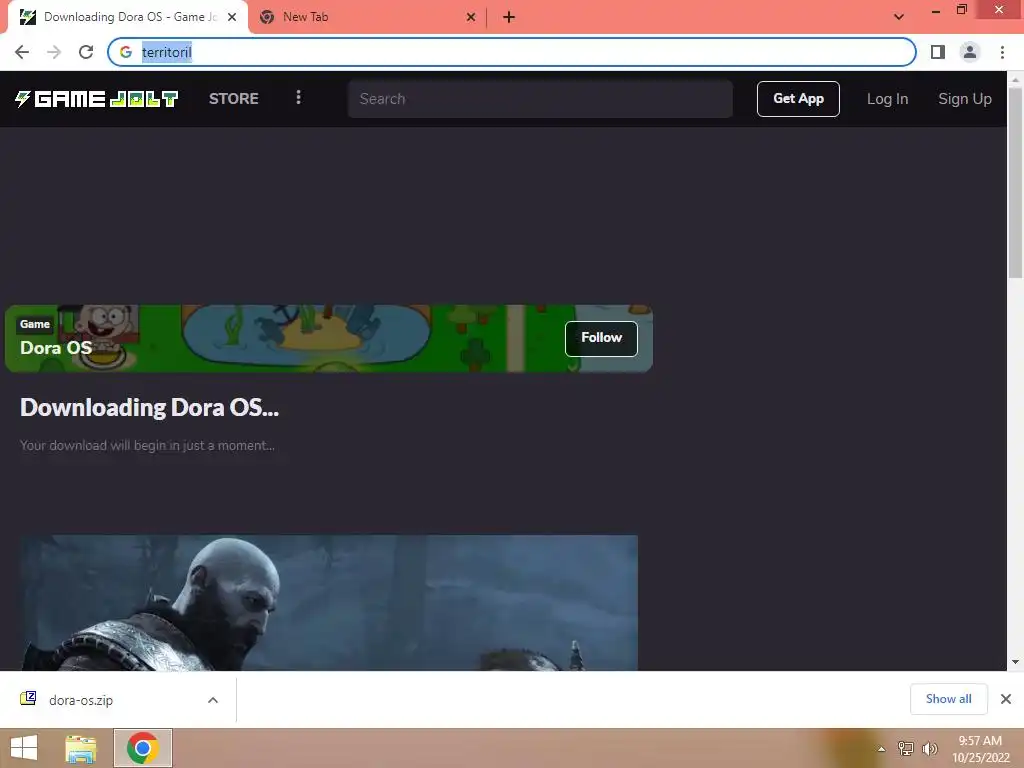Image resolution: width=1024 pixels, height=768 pixels.
Task: Click the scrollbar up arrow
Action: (1015, 79)
